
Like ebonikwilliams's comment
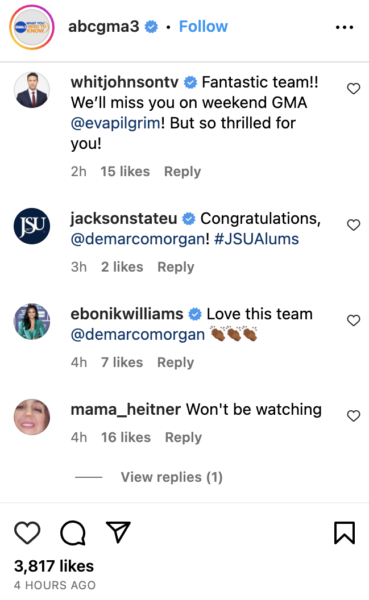pyautogui.click(x=353, y=320)
